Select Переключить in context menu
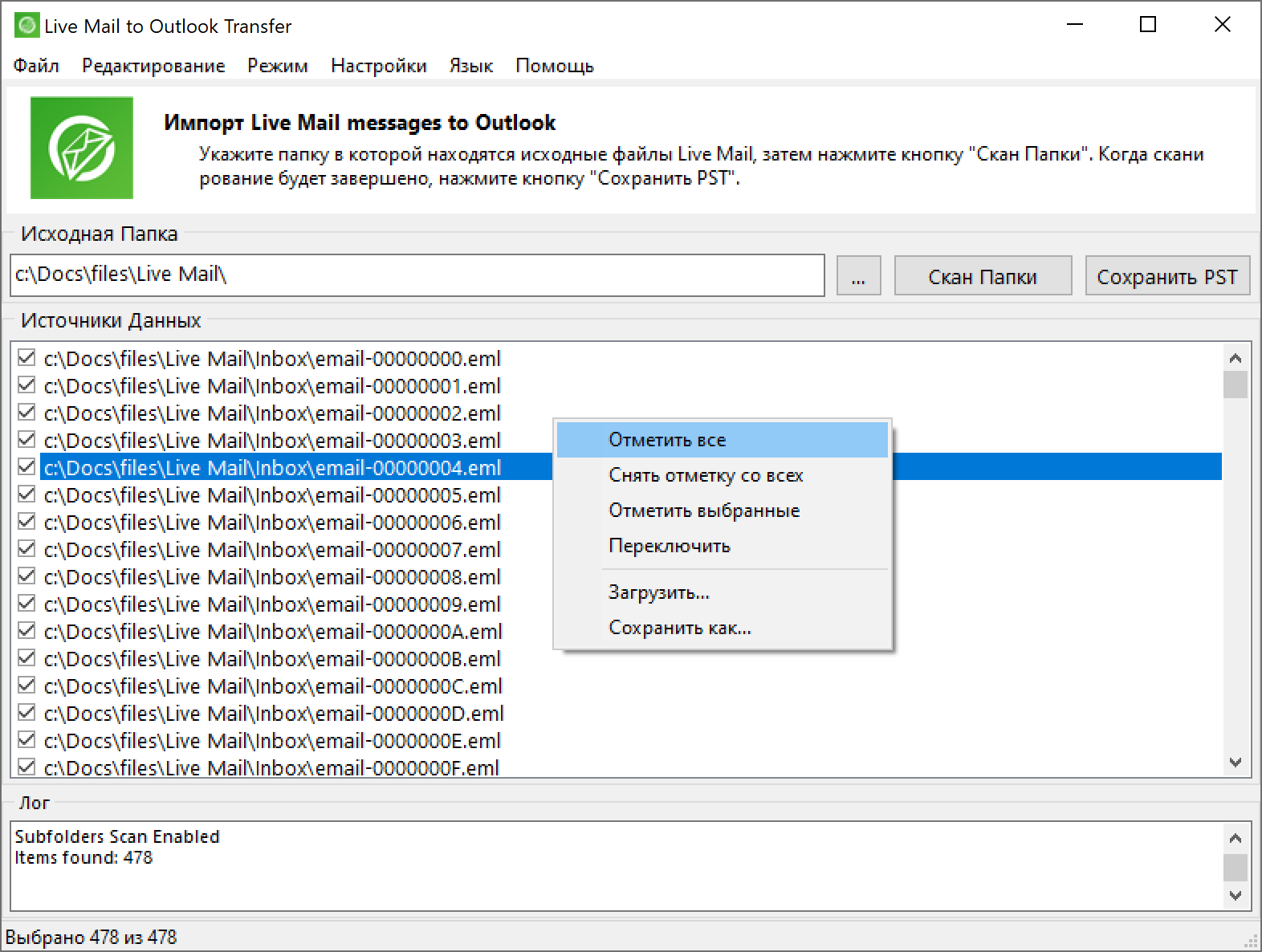The image size is (1262, 952). click(x=723, y=546)
